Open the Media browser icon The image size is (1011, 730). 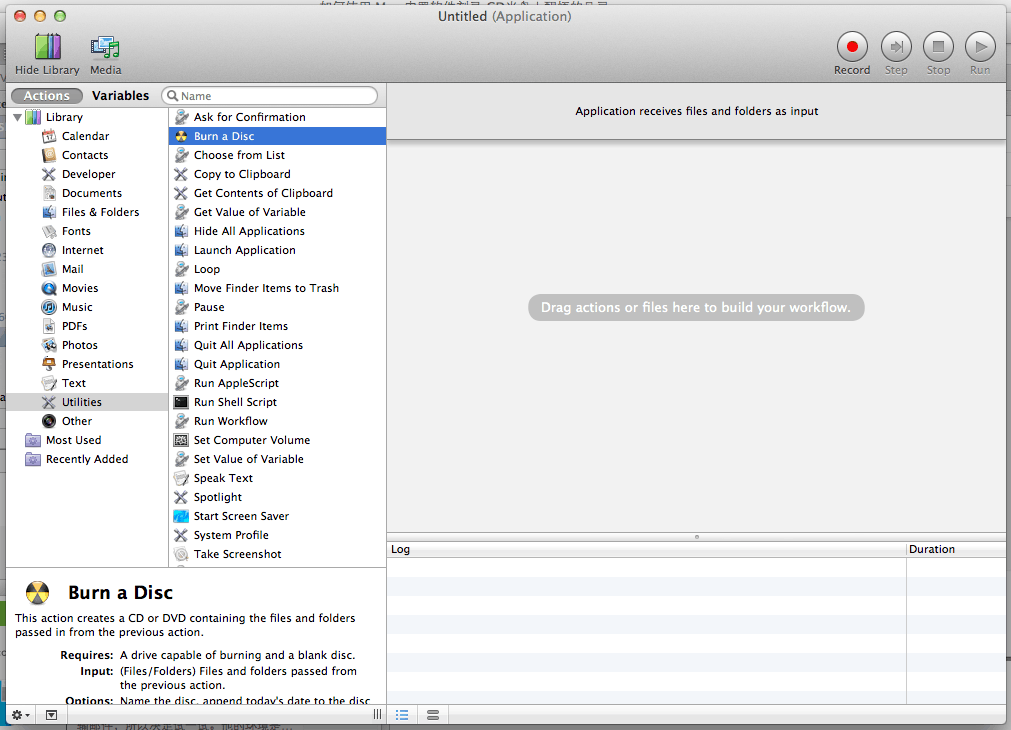click(x=105, y=48)
